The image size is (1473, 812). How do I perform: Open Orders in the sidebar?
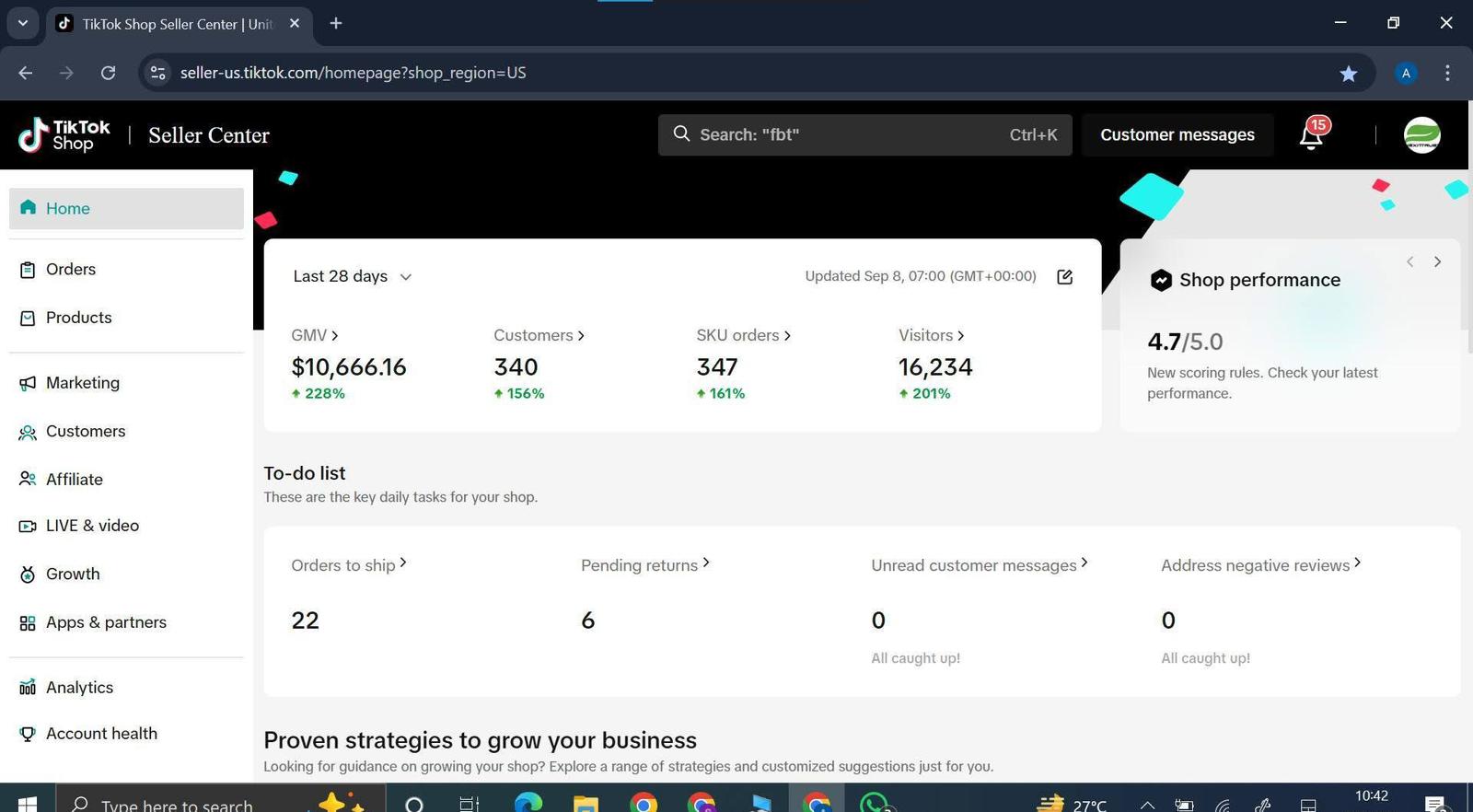coord(71,270)
